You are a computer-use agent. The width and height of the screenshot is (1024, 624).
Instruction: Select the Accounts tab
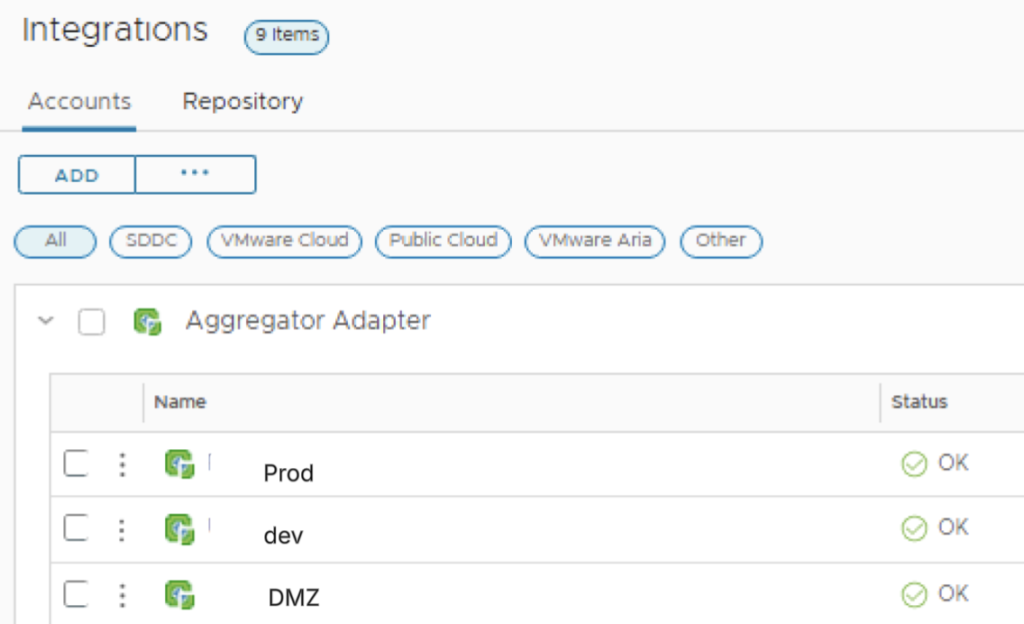pyautogui.click(x=79, y=102)
